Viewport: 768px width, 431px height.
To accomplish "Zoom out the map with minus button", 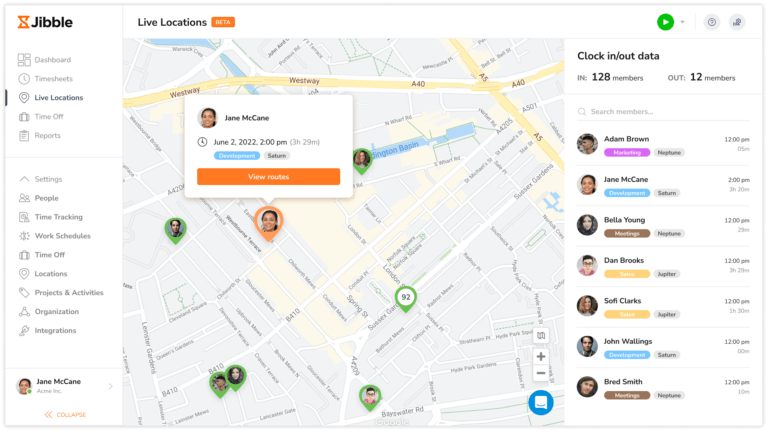I will click(x=541, y=373).
